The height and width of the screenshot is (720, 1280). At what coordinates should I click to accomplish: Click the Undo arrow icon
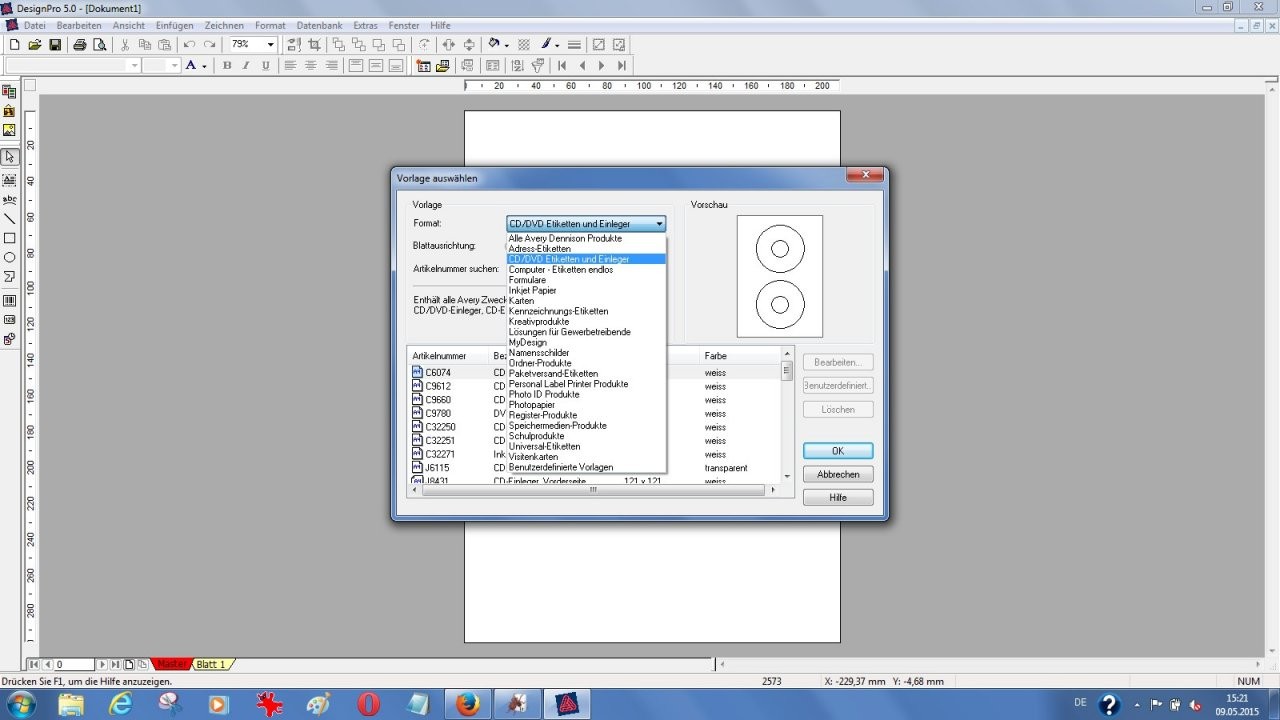point(189,45)
